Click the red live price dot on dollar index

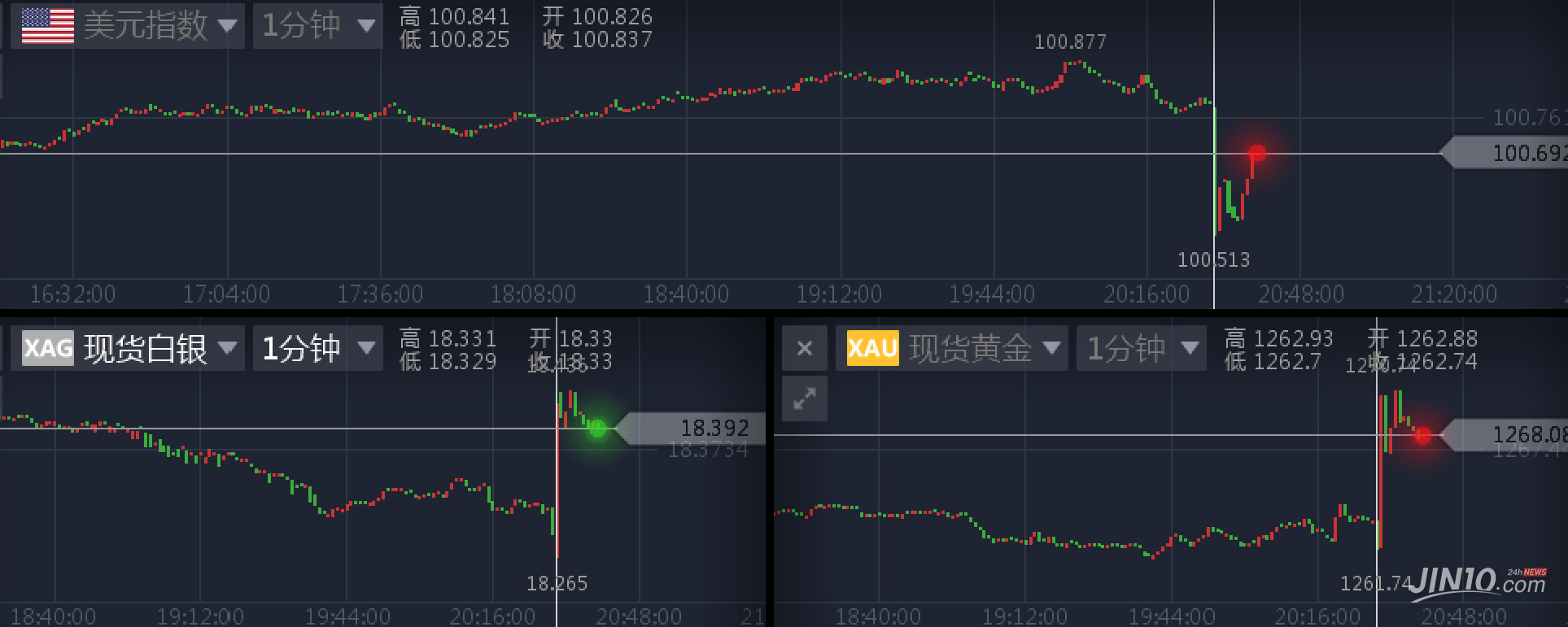coord(1257,153)
